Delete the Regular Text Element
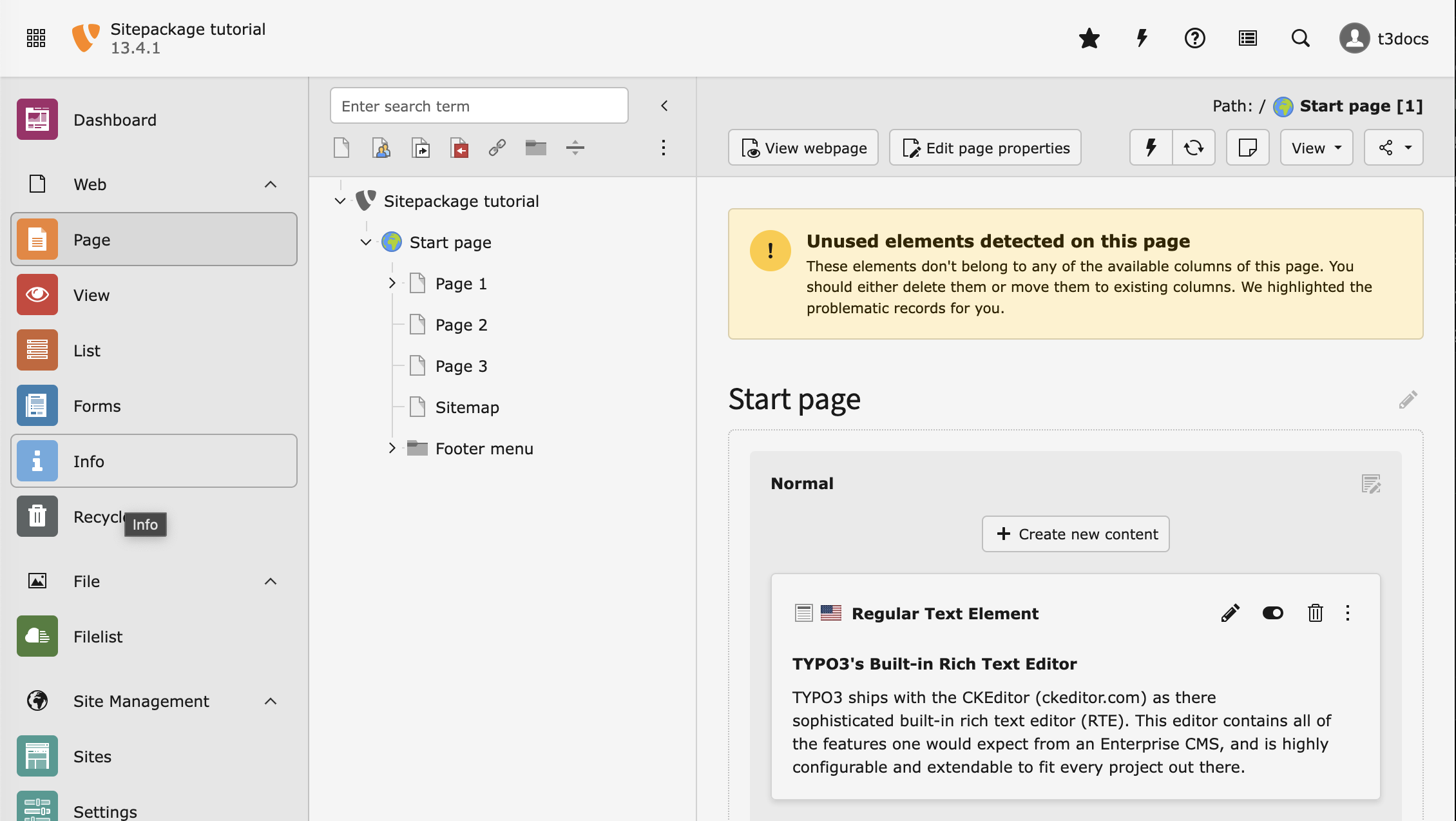Viewport: 1456px width, 821px height. 1316,613
